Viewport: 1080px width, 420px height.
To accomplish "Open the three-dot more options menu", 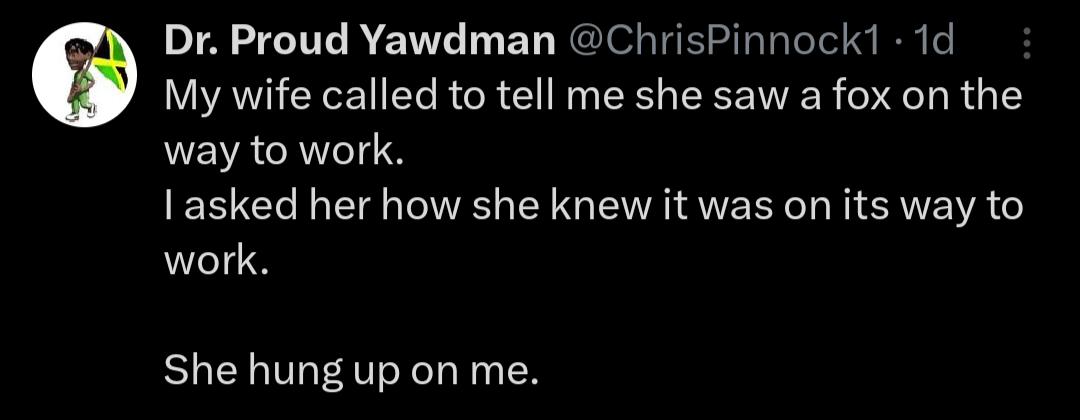I will click(x=1026, y=43).
